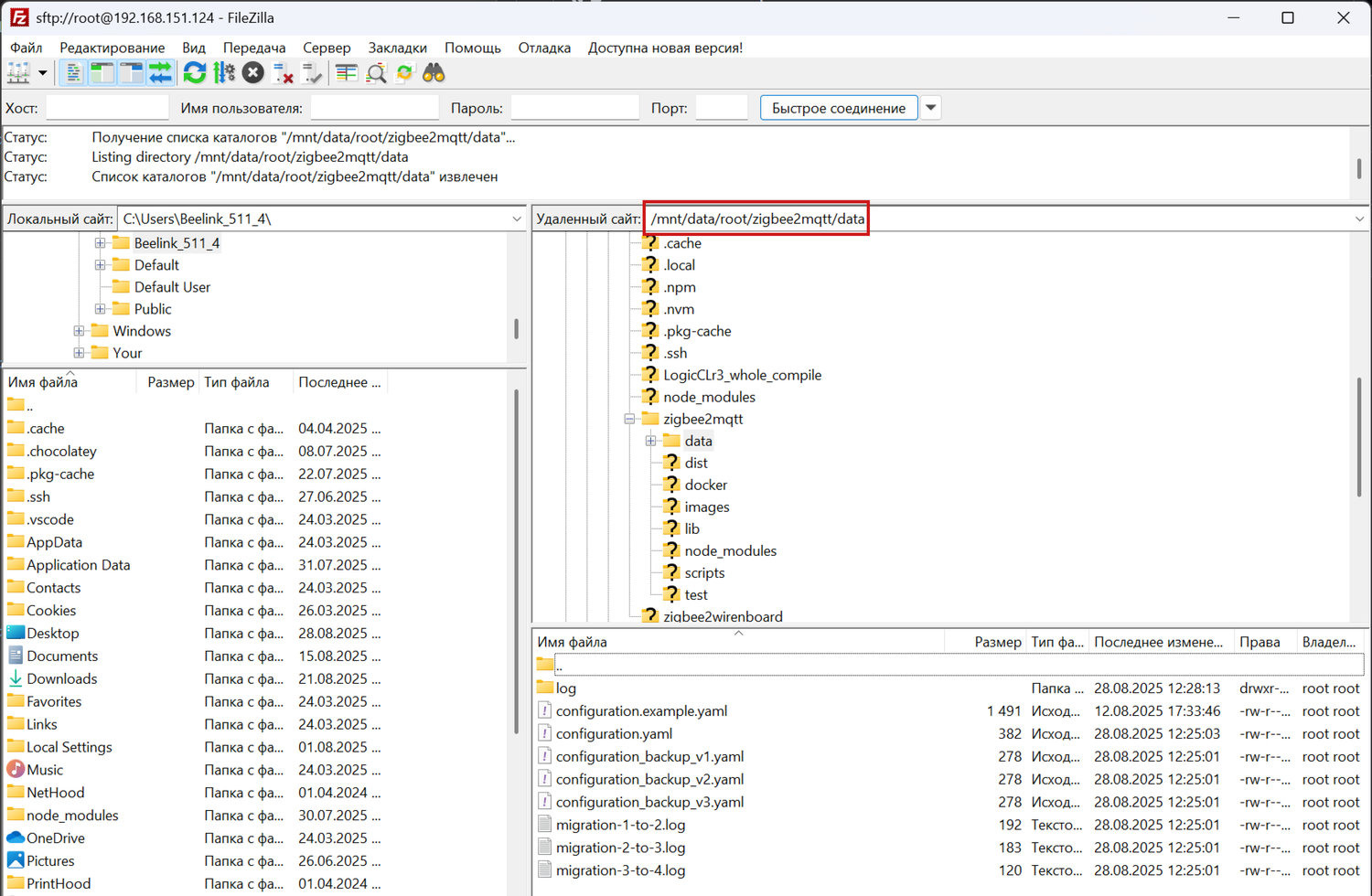Open the local site path dropdown

point(516,219)
